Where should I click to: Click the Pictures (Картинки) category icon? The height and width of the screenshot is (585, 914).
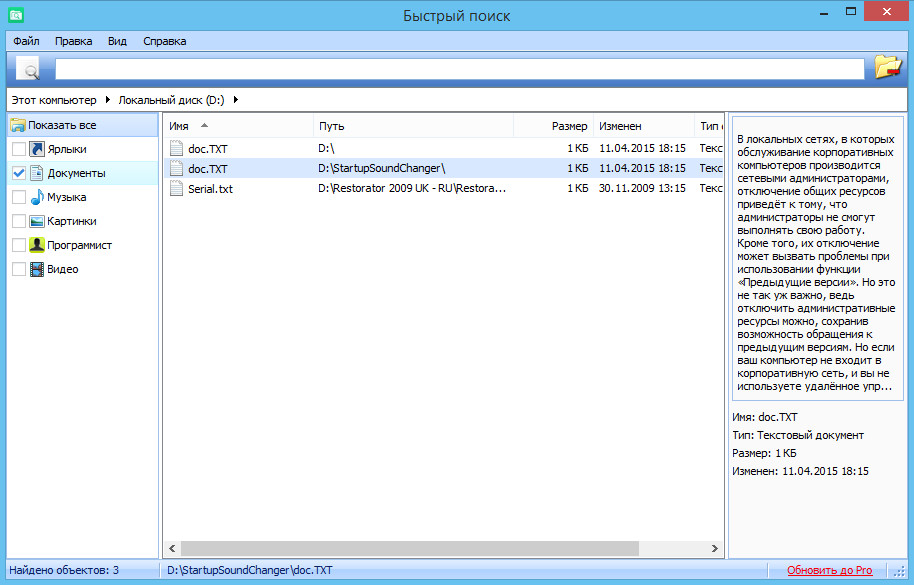coord(37,221)
